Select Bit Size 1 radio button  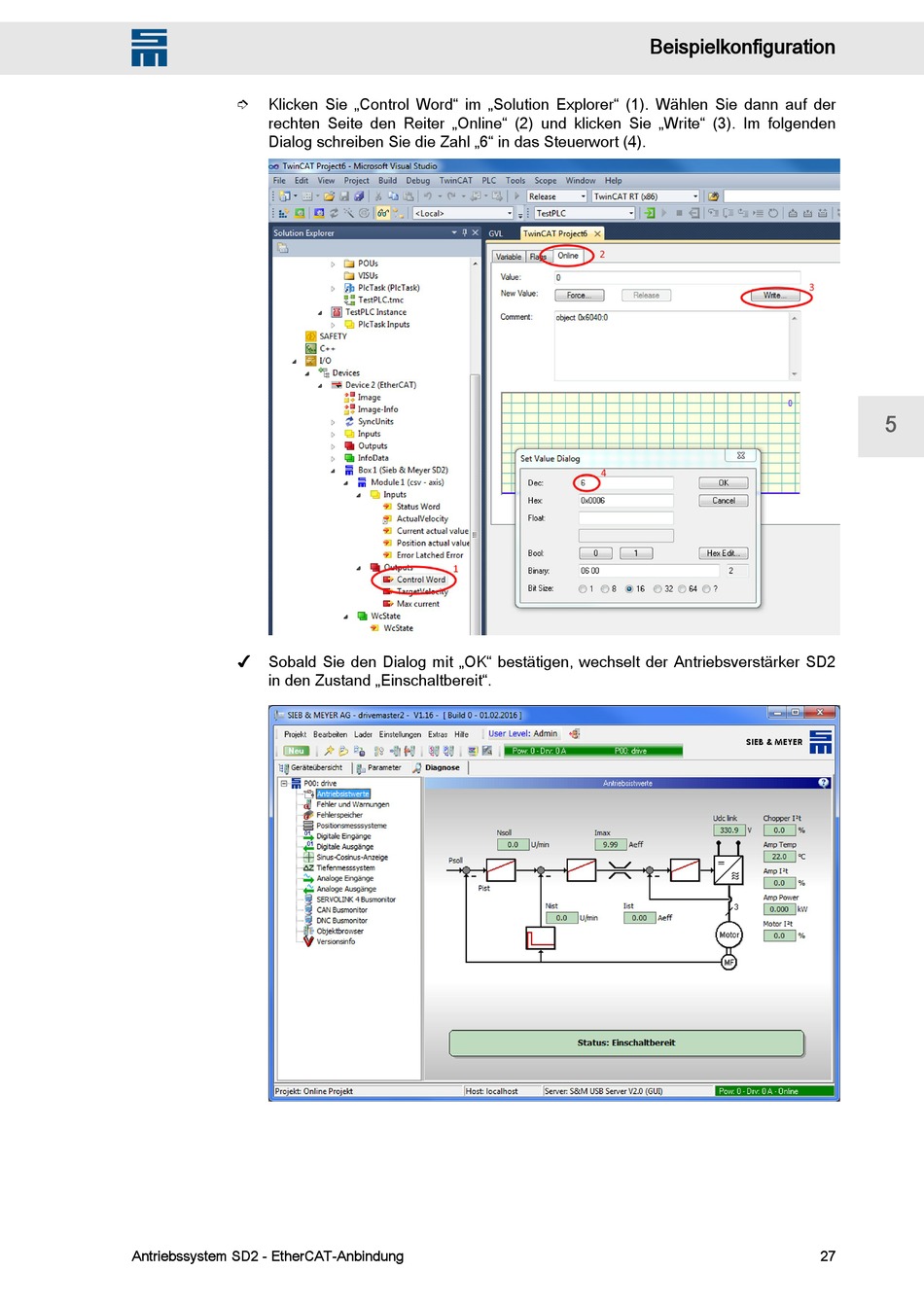coord(583,589)
